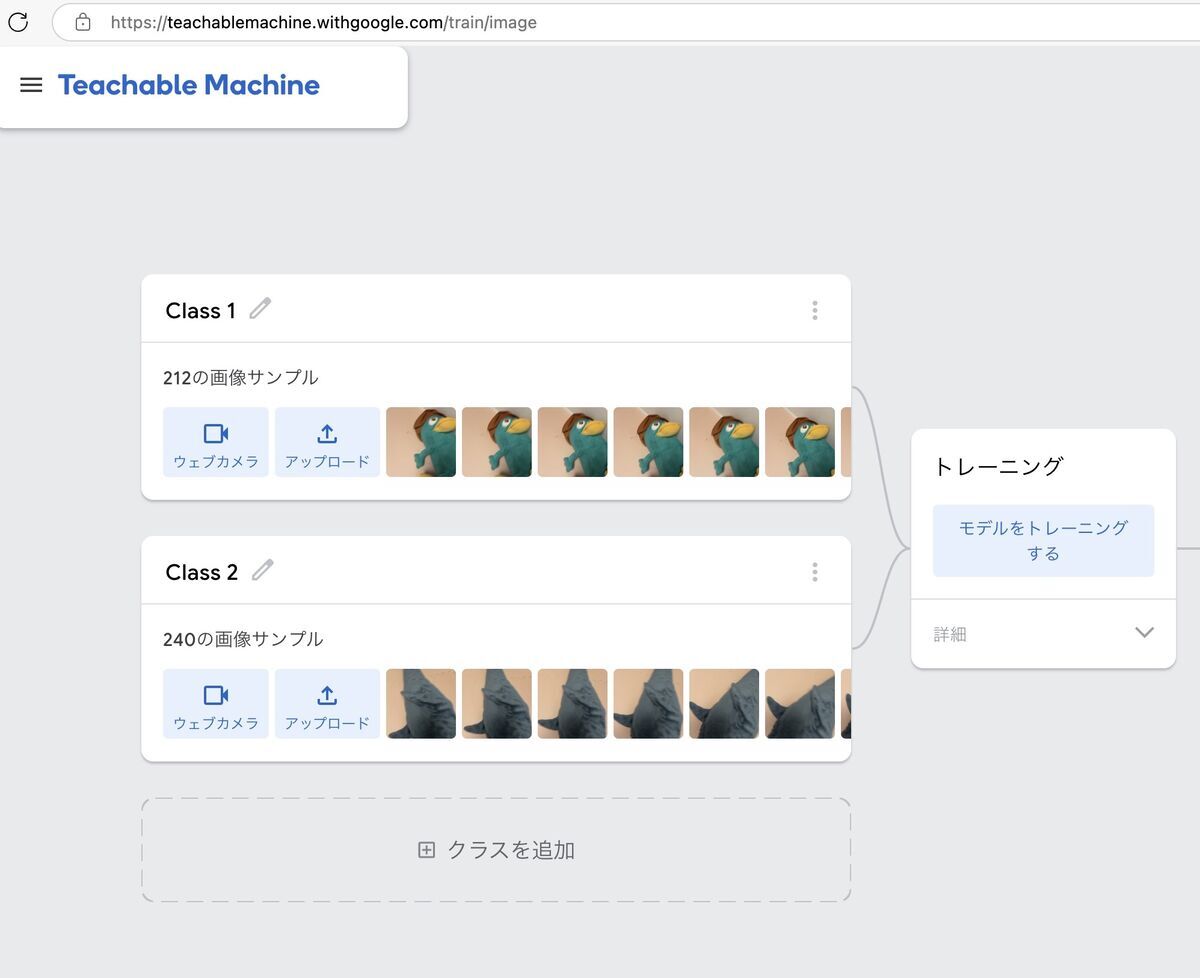Add a new class with クラスを追加

tap(496, 850)
